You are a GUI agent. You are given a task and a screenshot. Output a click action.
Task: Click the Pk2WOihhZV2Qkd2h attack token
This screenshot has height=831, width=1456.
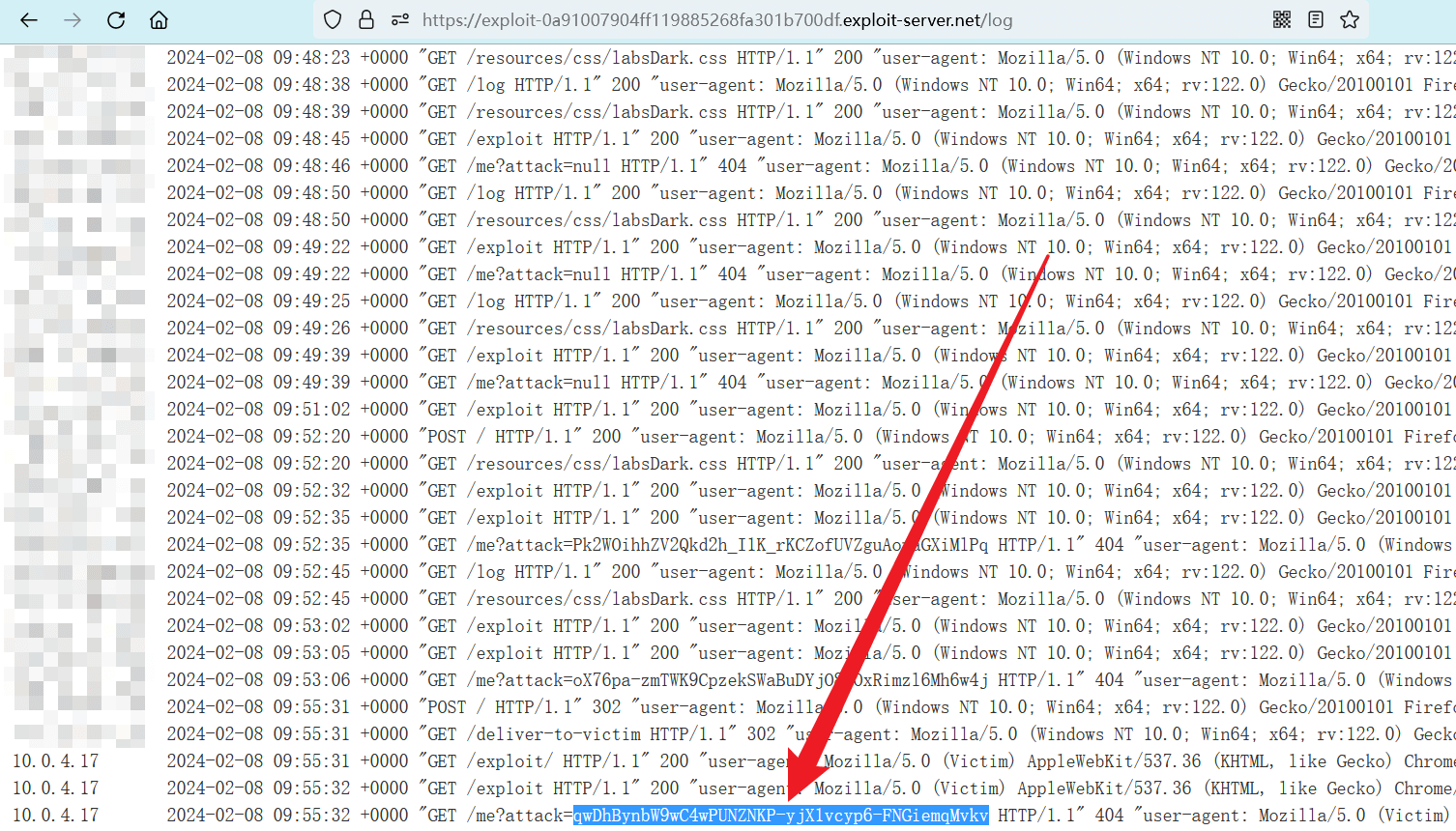[x=780, y=545]
